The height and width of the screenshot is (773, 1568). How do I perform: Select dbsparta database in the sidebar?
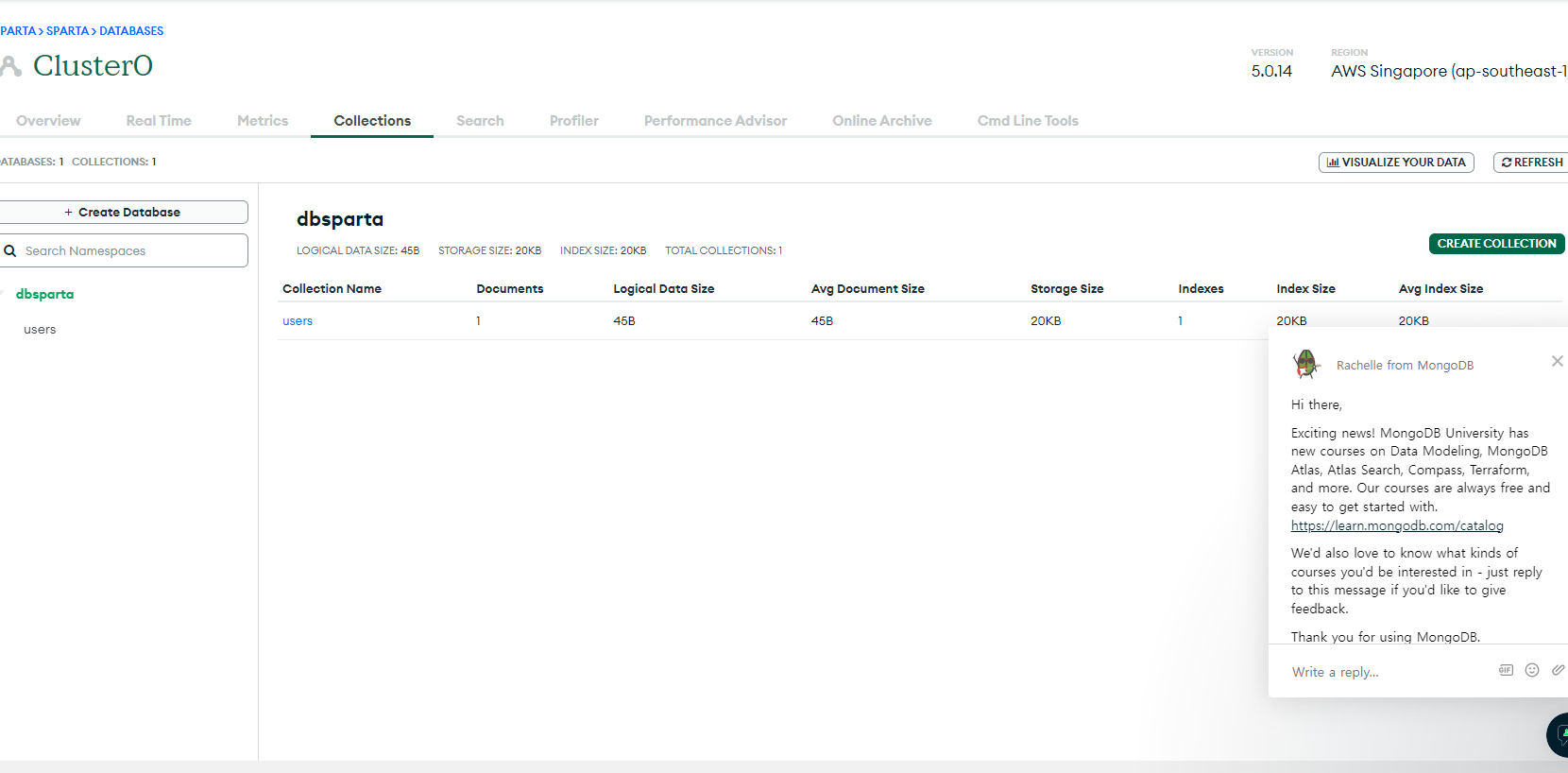click(44, 294)
